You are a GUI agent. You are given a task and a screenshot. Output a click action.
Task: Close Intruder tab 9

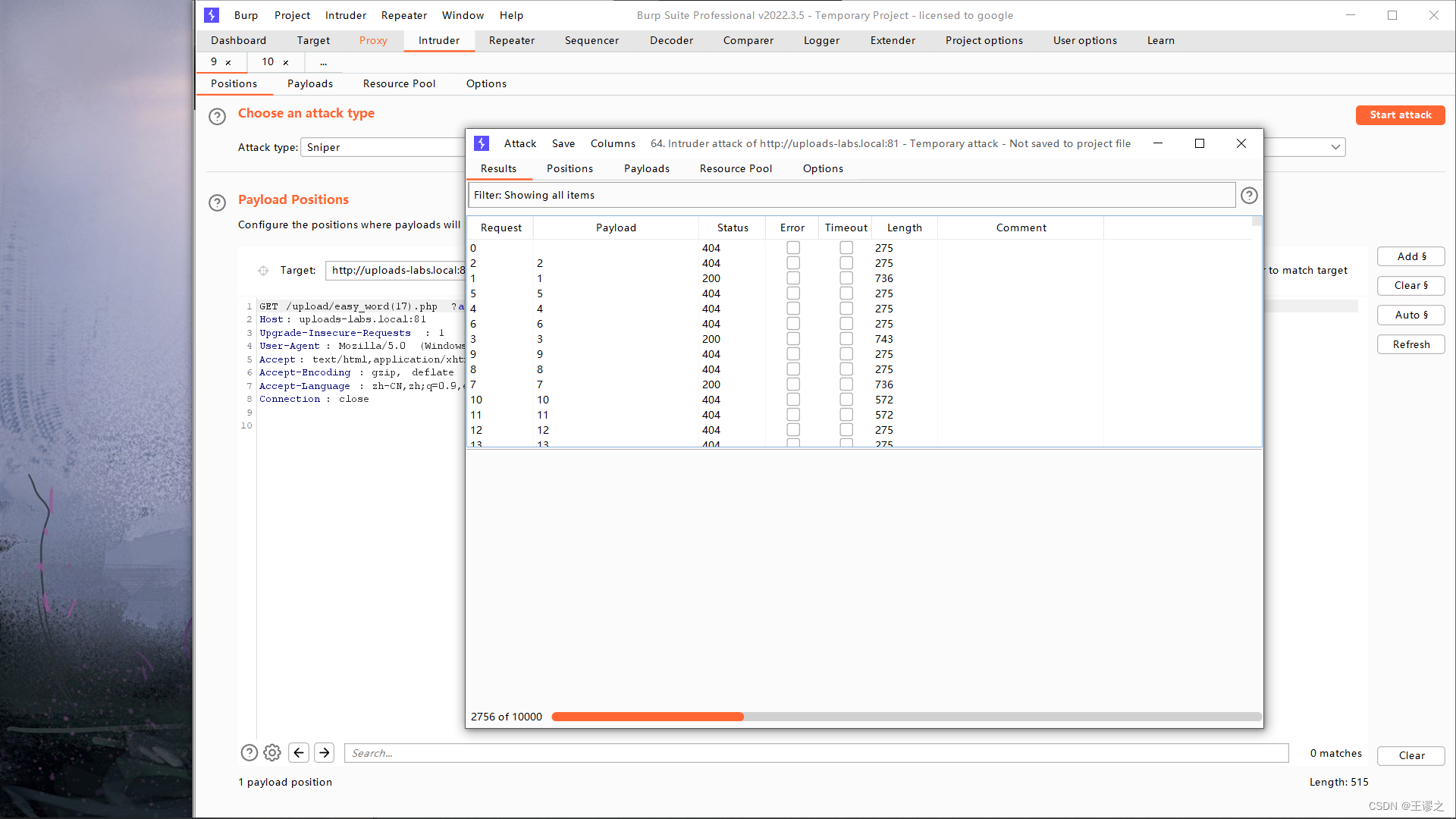[228, 62]
